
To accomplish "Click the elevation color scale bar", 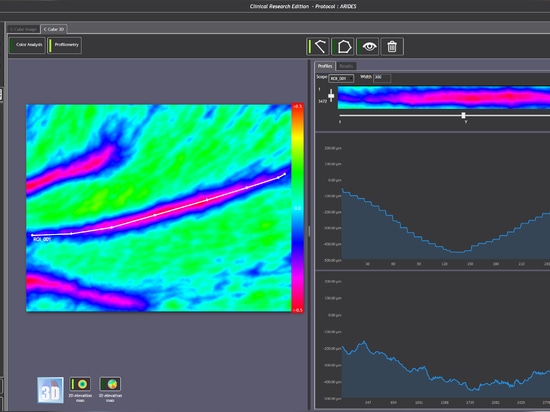I will coord(297,208).
